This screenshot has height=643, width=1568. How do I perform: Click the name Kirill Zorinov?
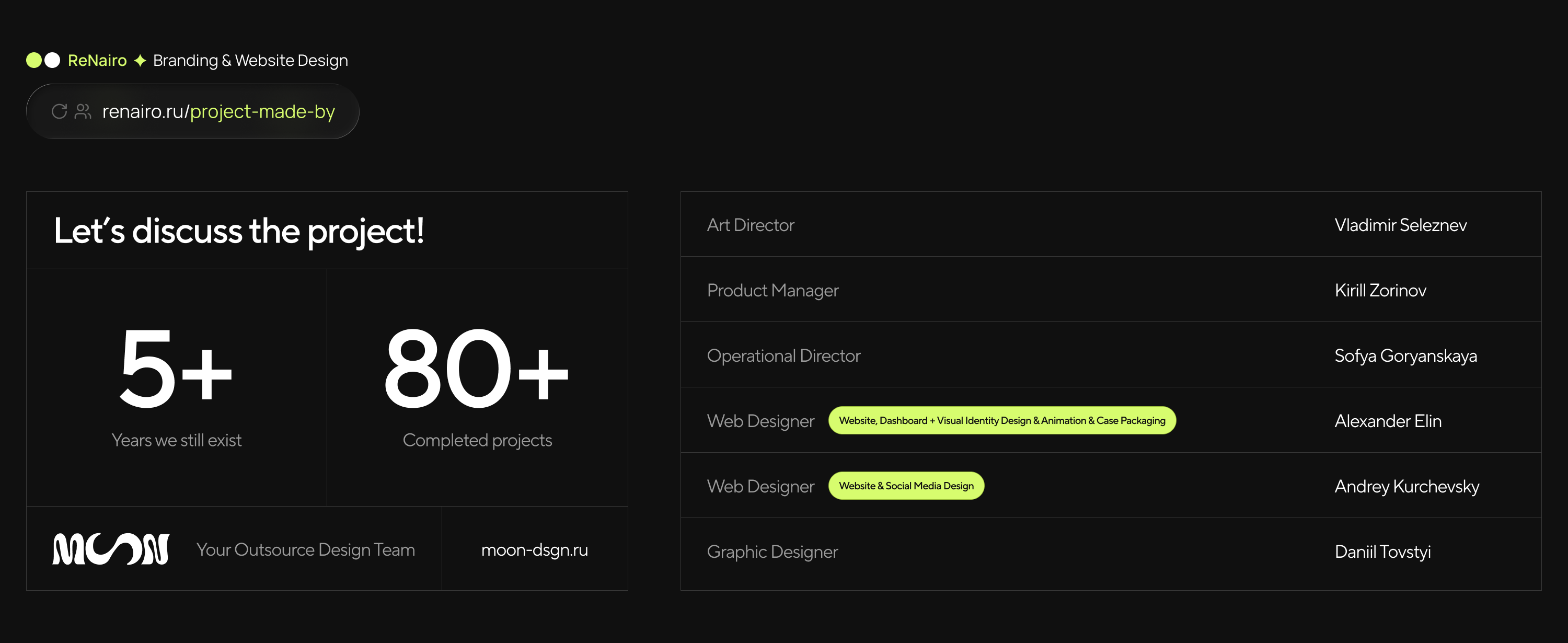pyautogui.click(x=1380, y=291)
